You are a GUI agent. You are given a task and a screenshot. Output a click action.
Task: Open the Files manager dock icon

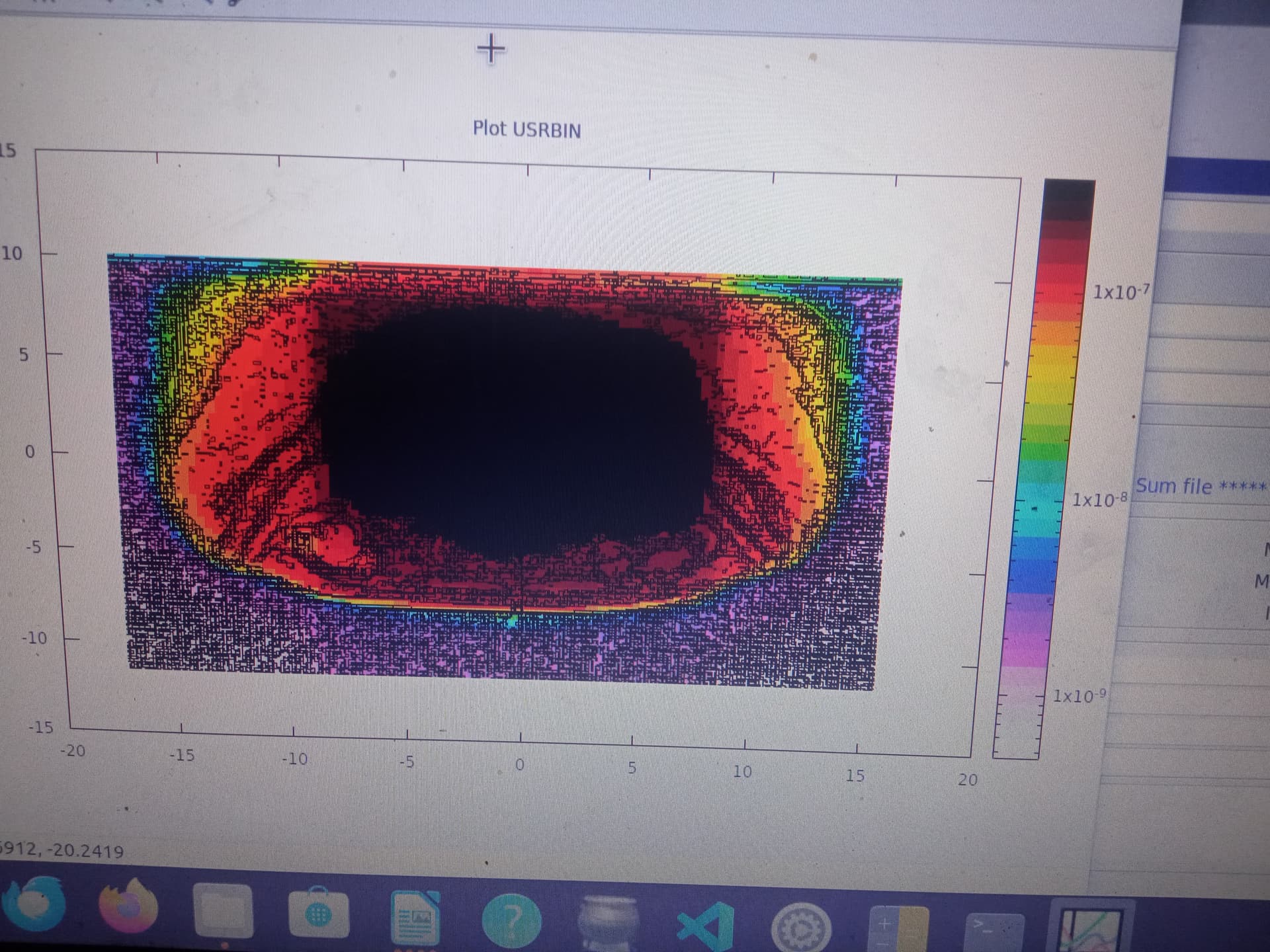pos(223,912)
